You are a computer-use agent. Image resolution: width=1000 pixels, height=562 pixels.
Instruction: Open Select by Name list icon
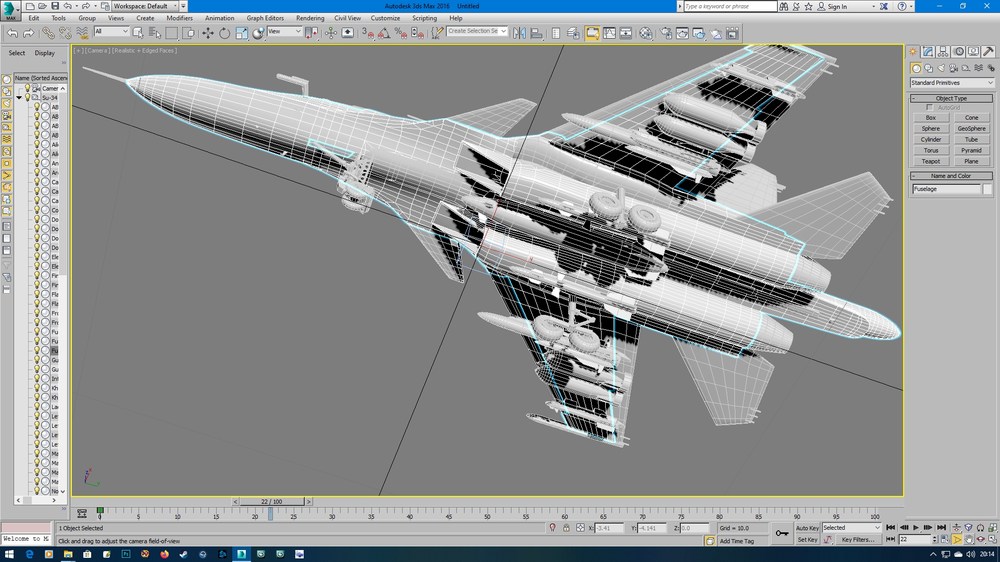pos(155,33)
